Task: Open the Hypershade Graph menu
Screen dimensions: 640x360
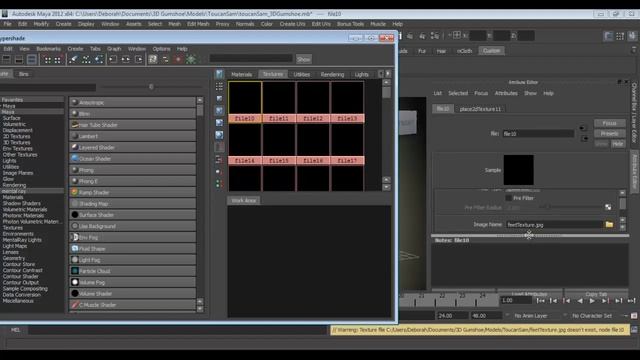Action: tap(114, 49)
